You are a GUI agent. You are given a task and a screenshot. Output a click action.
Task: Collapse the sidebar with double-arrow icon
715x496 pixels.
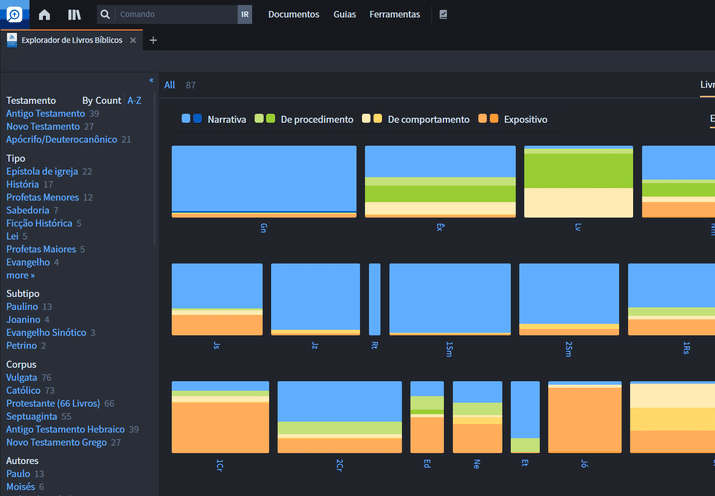[x=151, y=80]
